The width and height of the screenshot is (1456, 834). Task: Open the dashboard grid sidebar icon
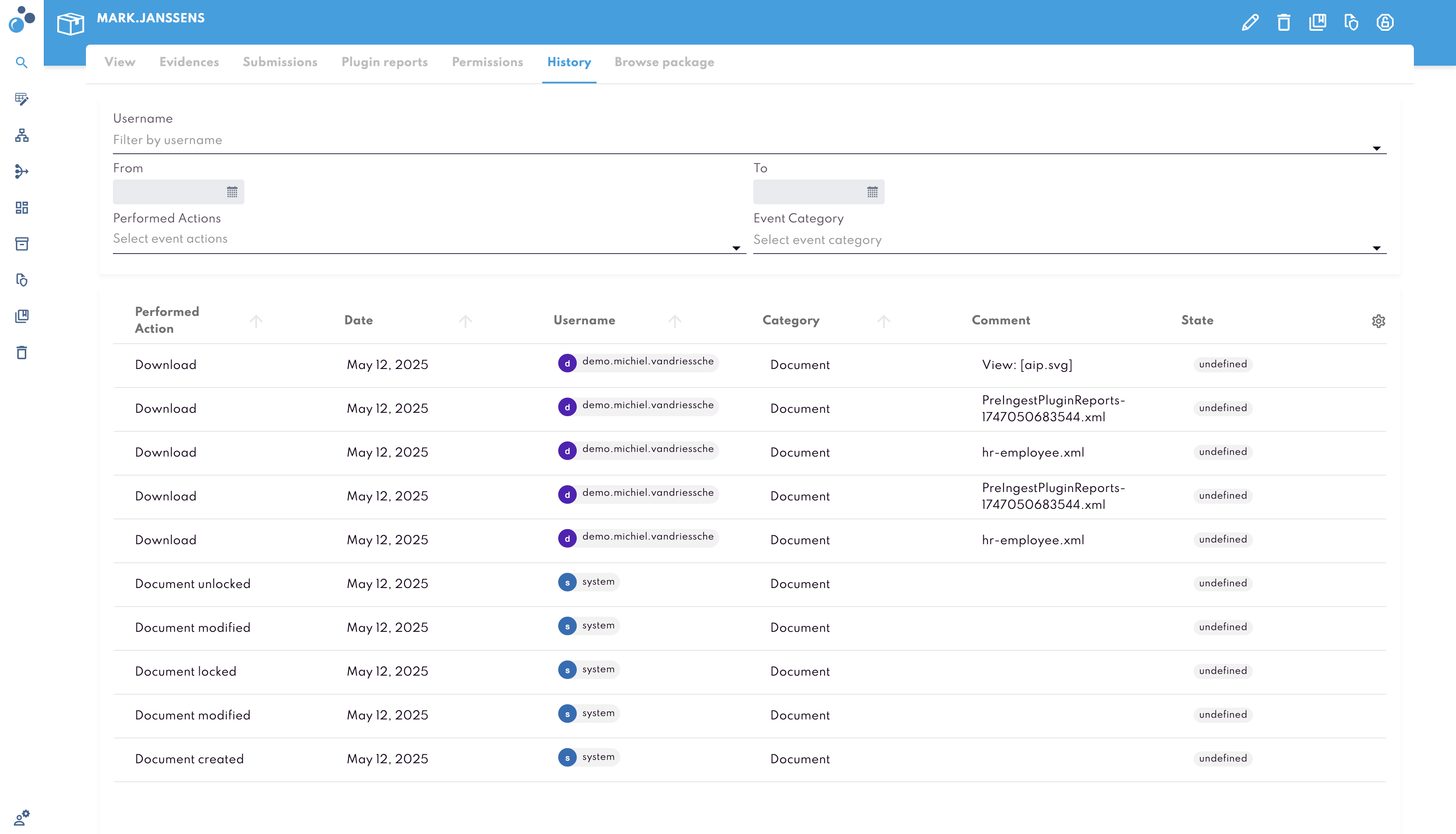(x=22, y=207)
